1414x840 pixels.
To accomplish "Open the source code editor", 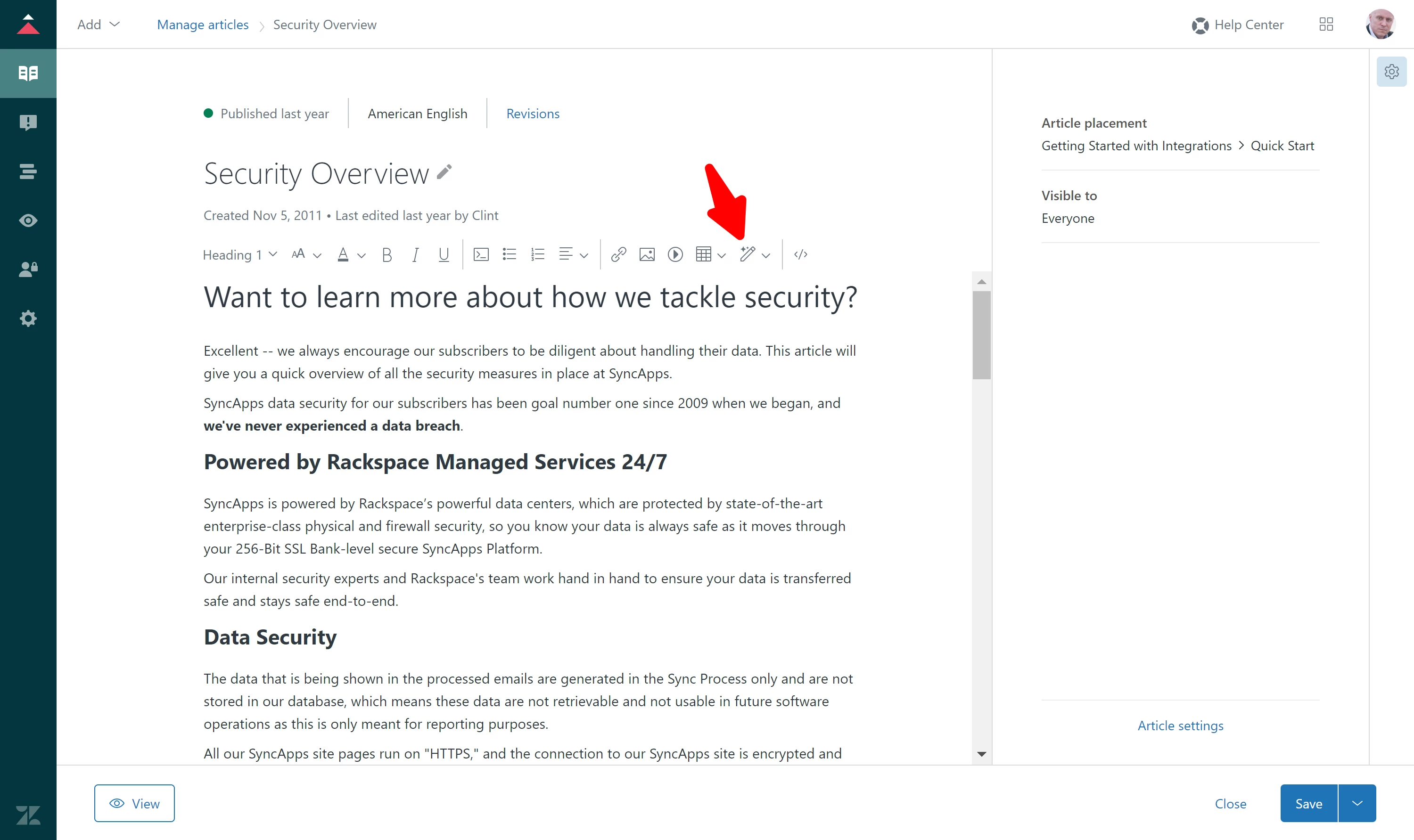I will point(800,255).
